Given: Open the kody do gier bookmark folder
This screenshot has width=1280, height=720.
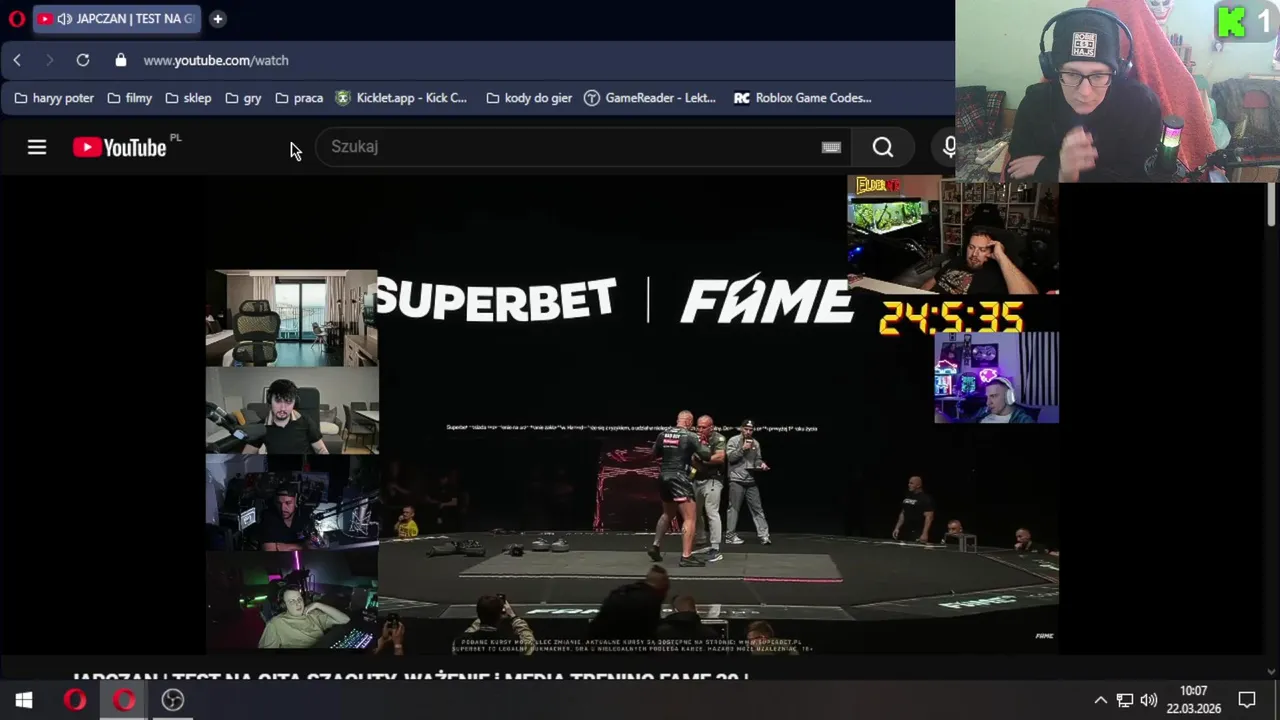Looking at the screenshot, I should (529, 98).
